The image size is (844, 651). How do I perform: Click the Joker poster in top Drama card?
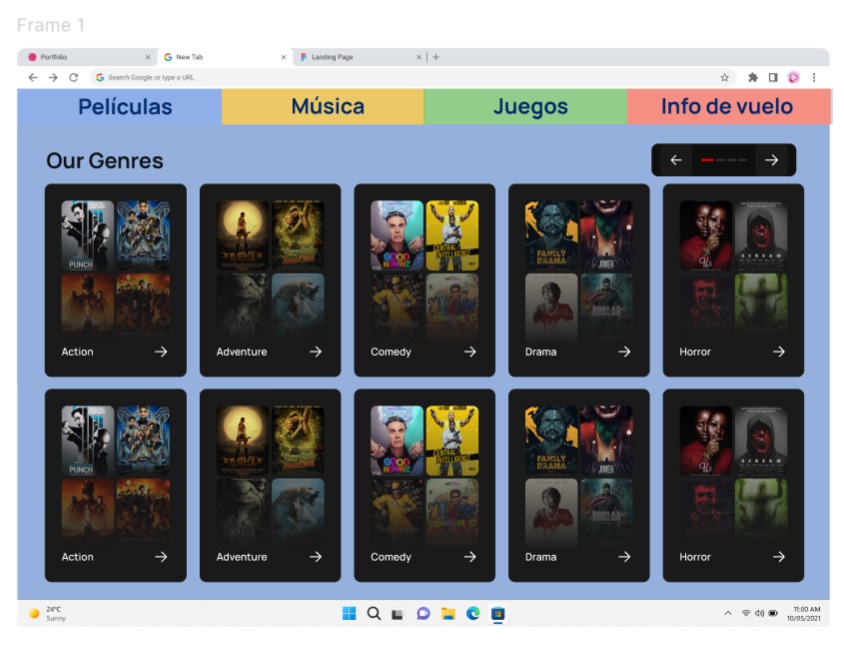tap(607, 235)
